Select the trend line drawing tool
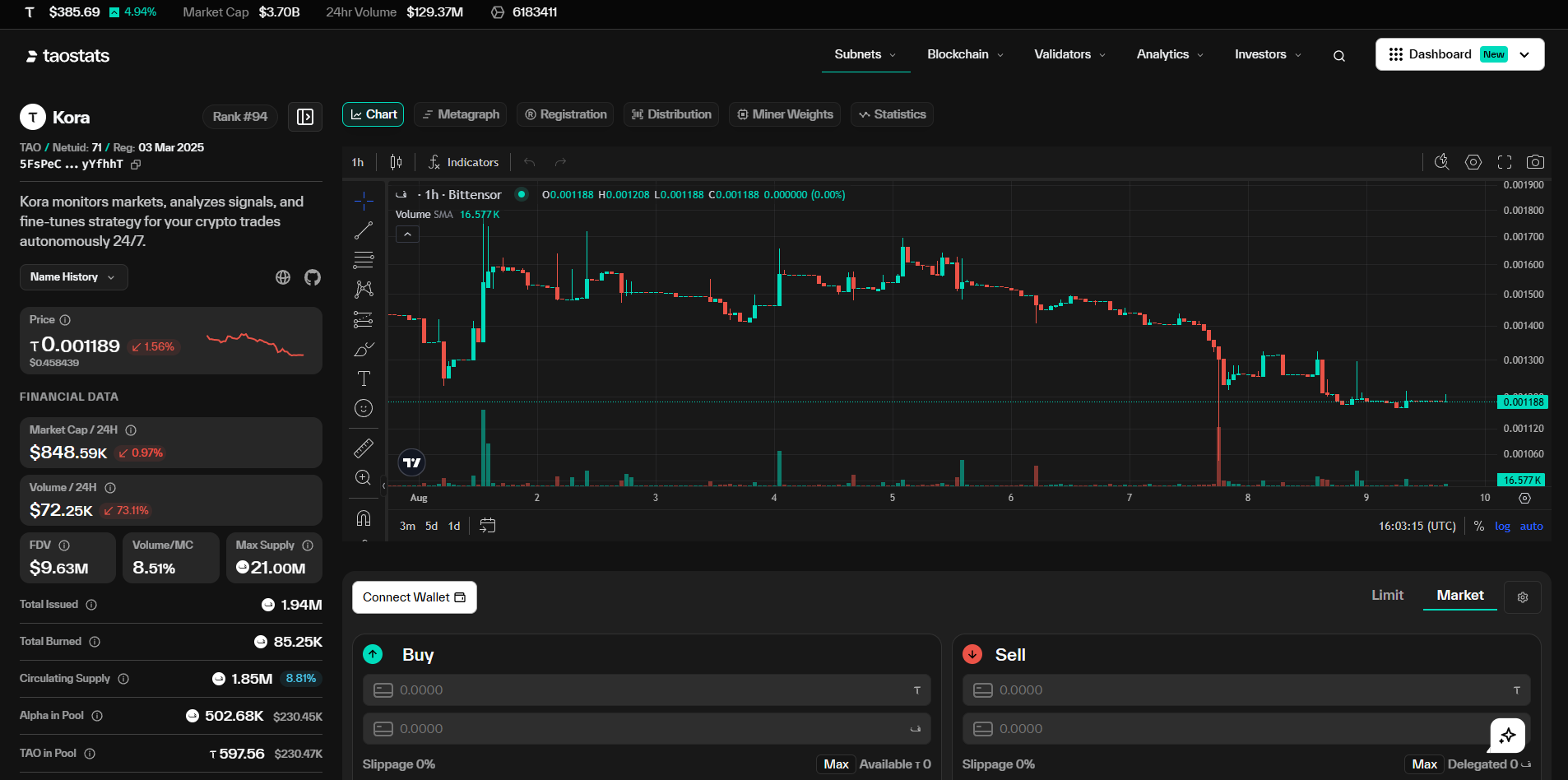Viewport: 1568px width, 780px height. tap(364, 231)
